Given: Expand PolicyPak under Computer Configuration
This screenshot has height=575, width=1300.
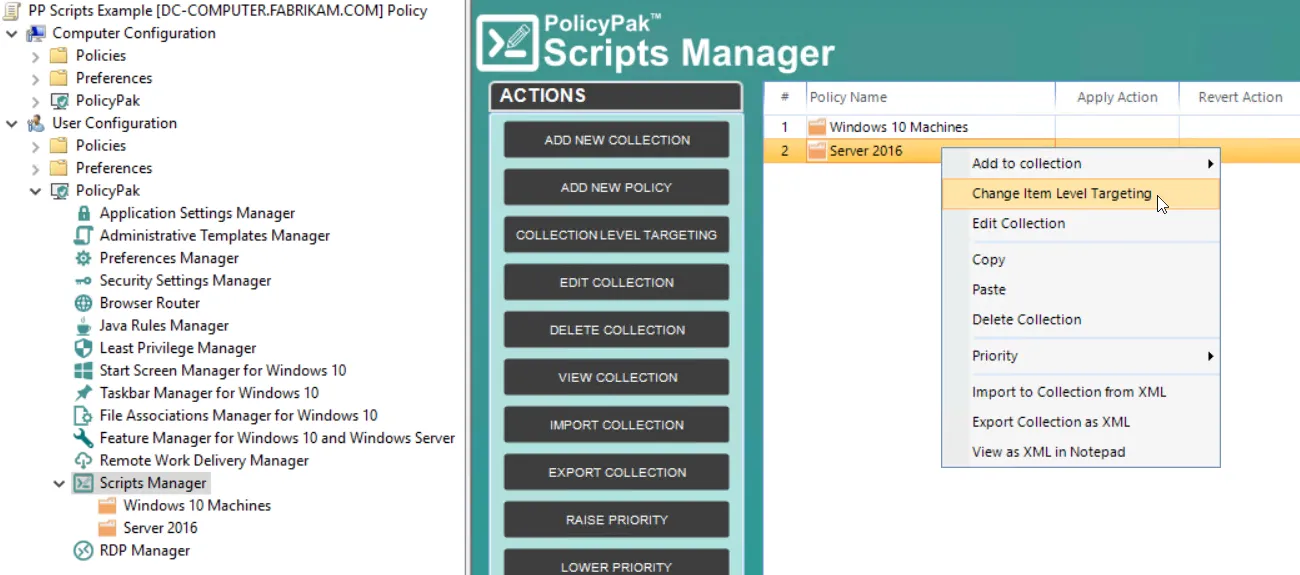Looking at the screenshot, I should coord(36,101).
